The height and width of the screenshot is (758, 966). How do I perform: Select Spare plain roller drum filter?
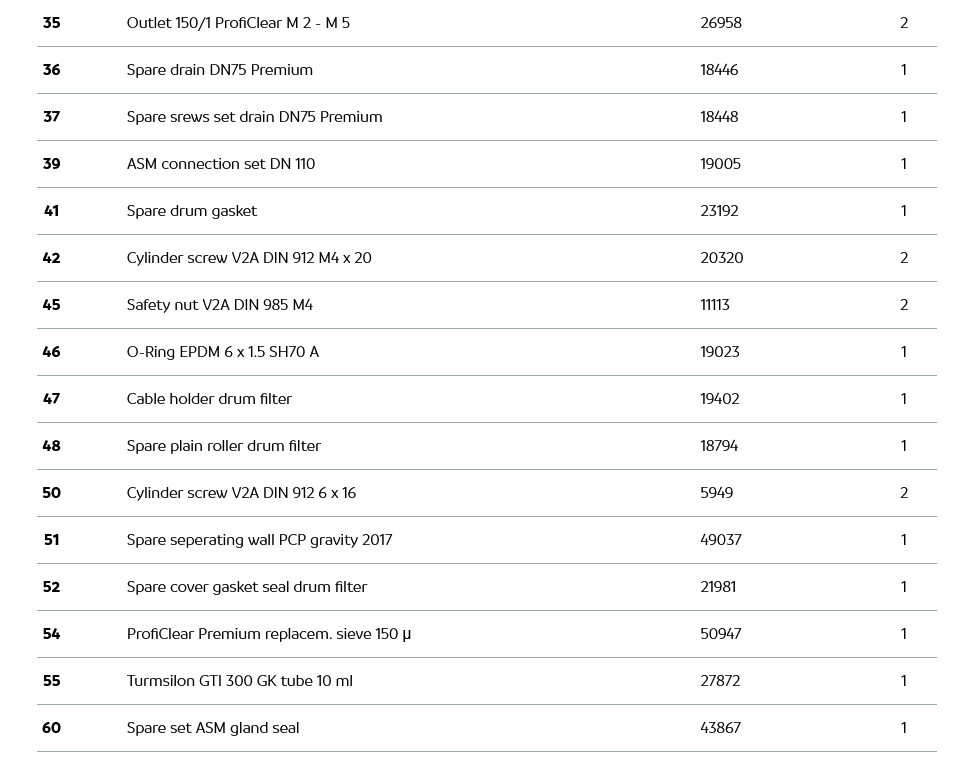pyautogui.click(x=223, y=446)
